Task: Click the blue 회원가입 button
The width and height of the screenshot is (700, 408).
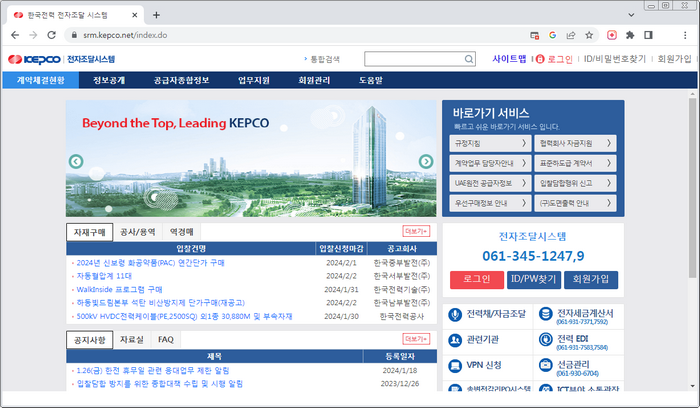Action: tap(591, 280)
